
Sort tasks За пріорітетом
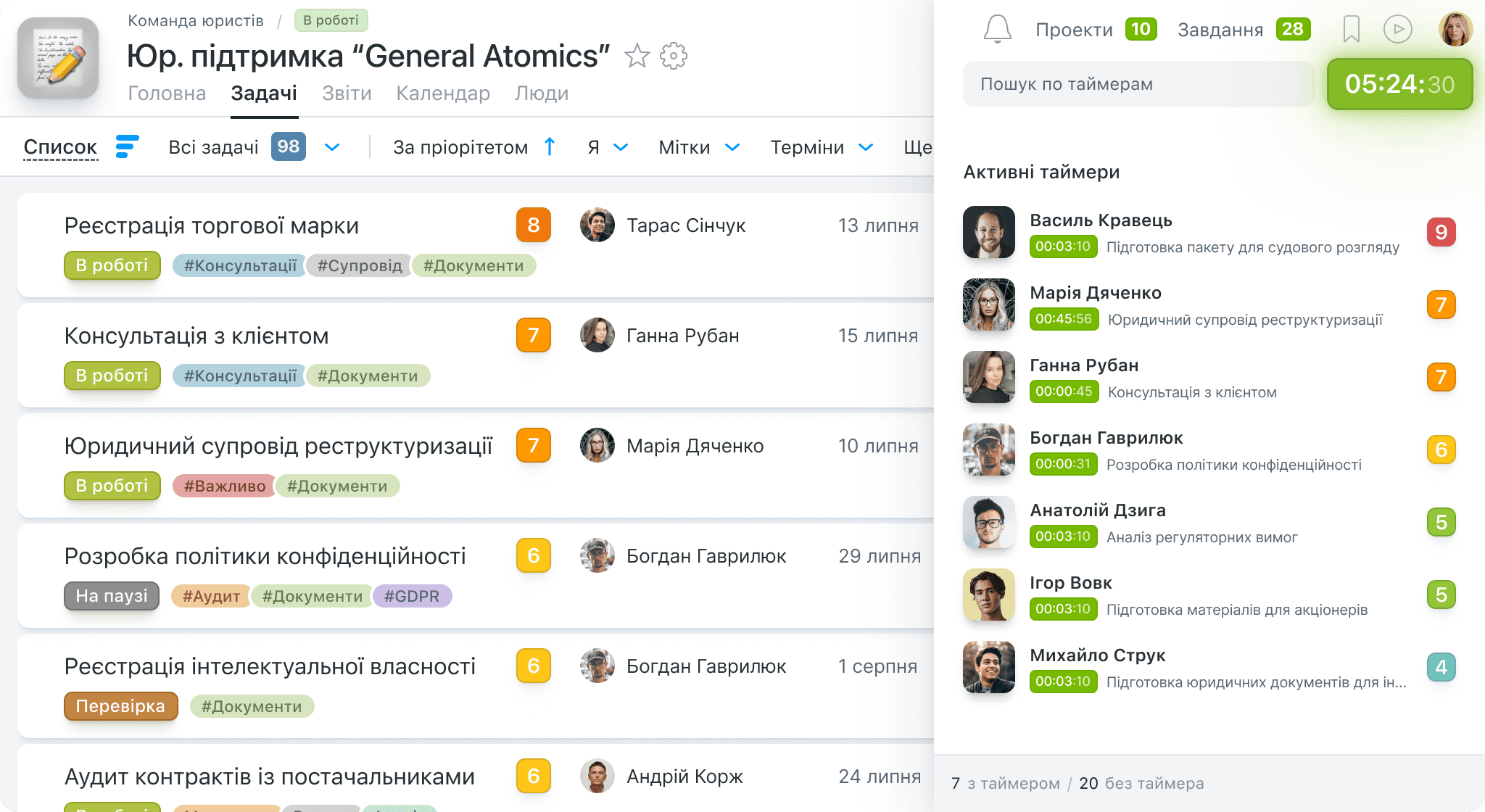point(460,147)
